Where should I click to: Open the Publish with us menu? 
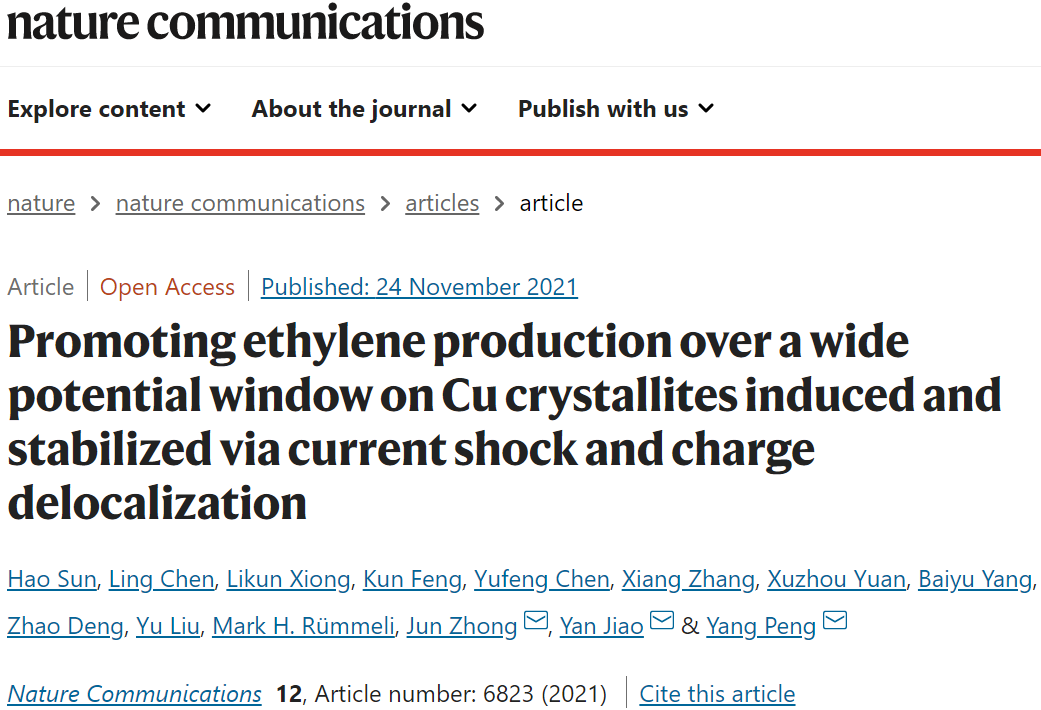pos(615,109)
